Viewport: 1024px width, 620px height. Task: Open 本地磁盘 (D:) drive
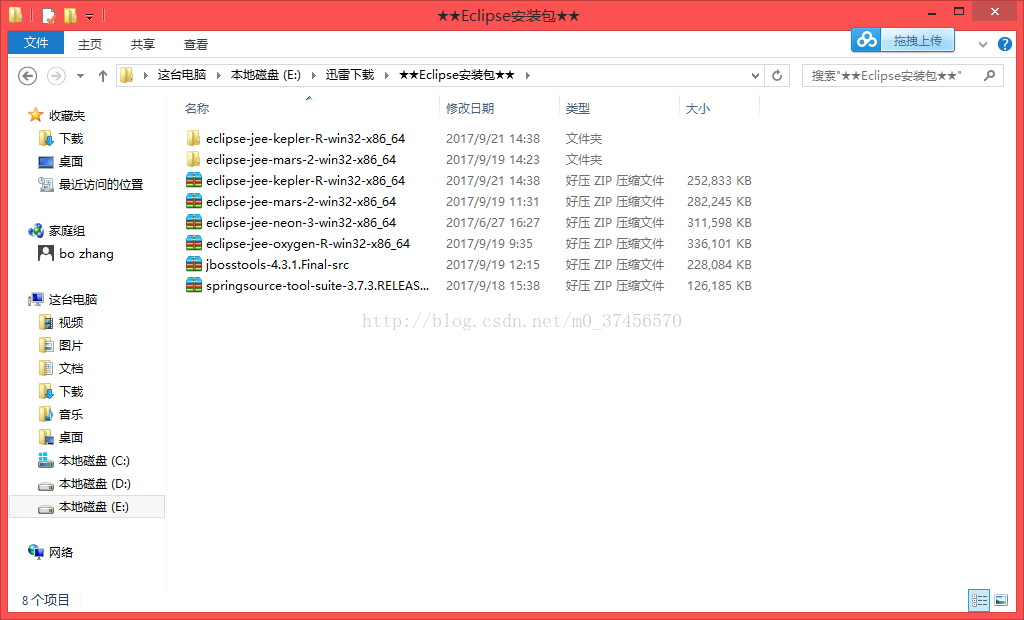pos(94,483)
